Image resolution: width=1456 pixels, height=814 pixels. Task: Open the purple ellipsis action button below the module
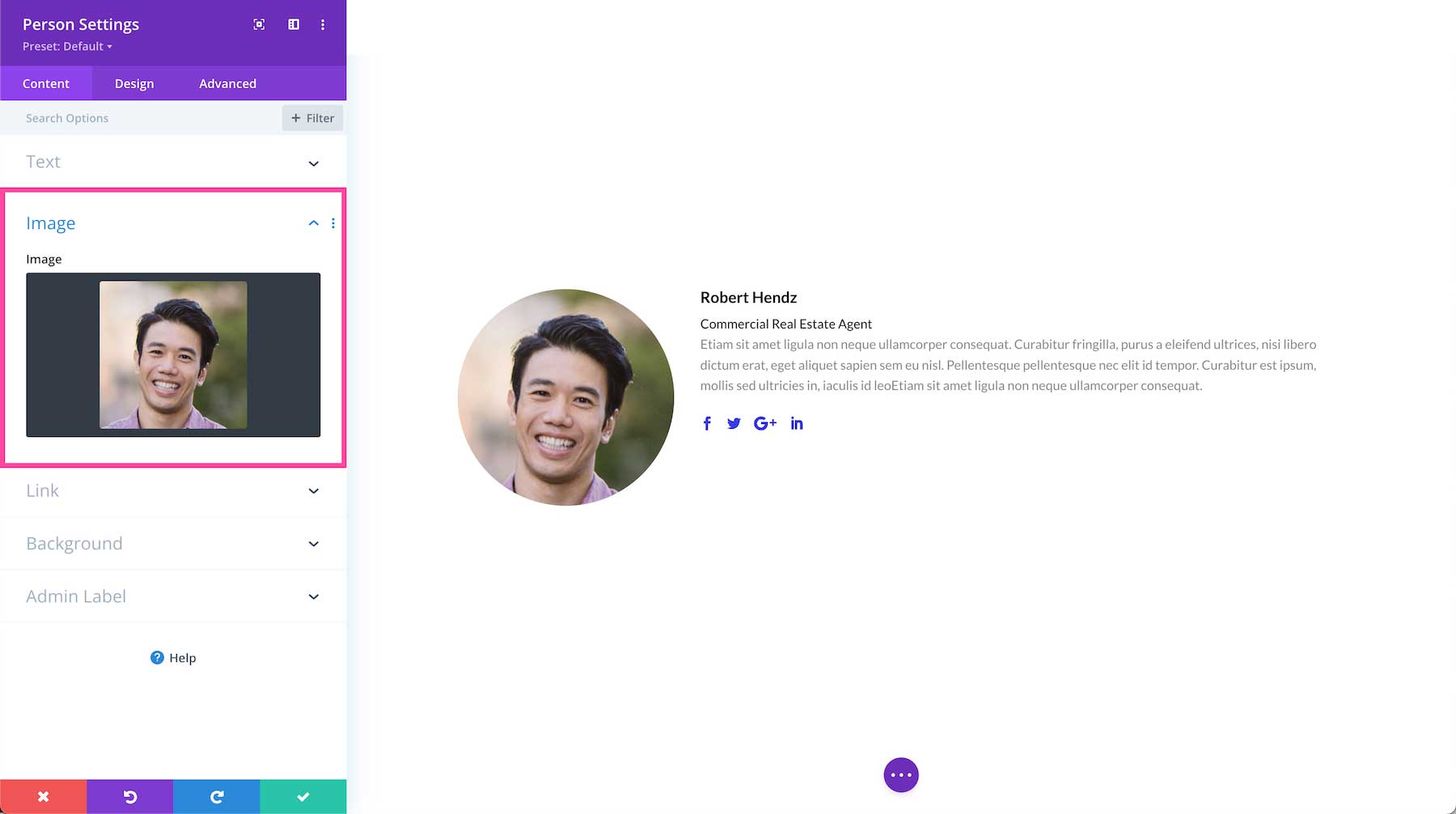point(900,774)
